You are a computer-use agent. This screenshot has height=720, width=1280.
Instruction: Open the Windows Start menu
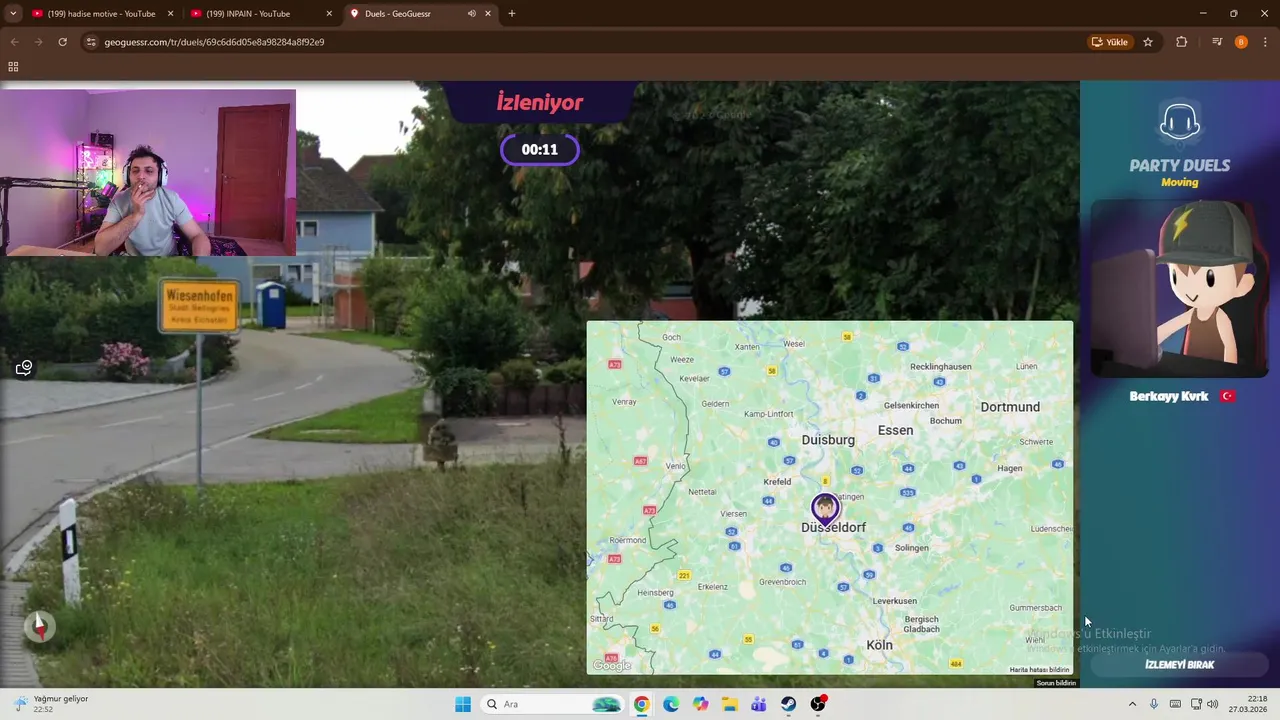coord(463,704)
